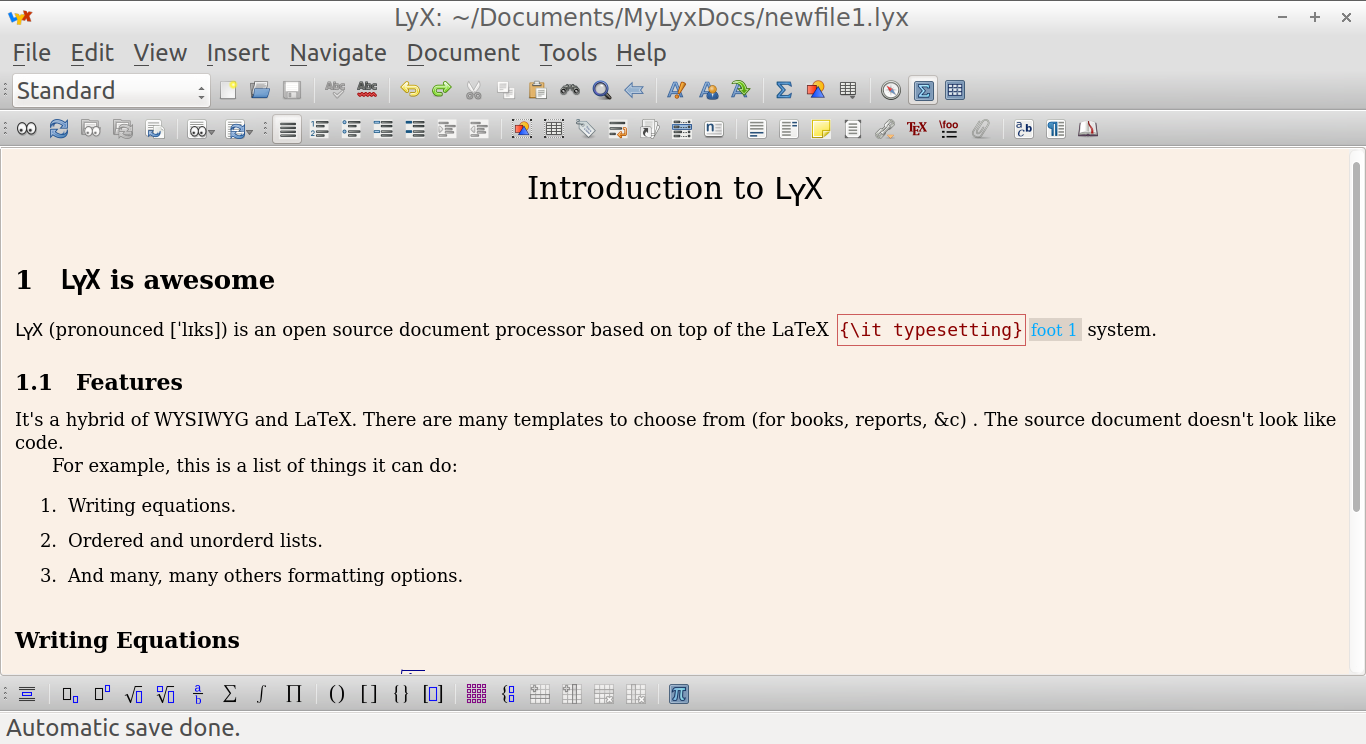The height and width of the screenshot is (744, 1366).
Task: Toggle the math panels pi button
Action: click(x=679, y=694)
